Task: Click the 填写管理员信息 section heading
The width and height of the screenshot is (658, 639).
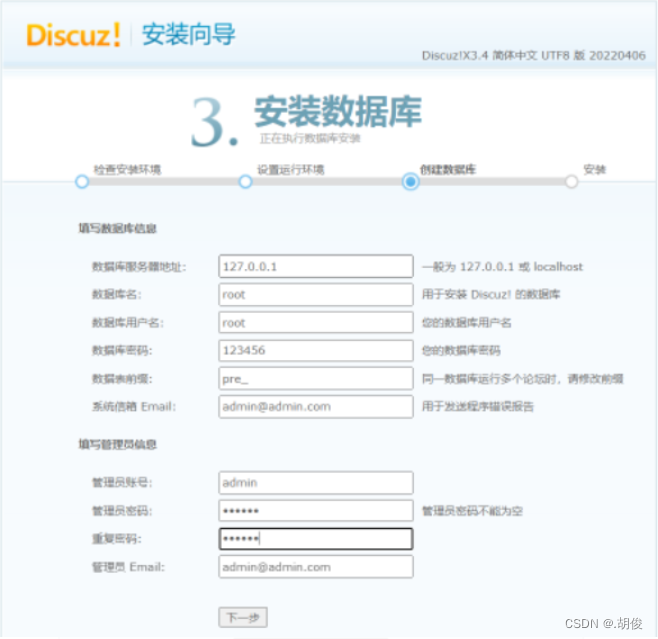Action: 118,444
